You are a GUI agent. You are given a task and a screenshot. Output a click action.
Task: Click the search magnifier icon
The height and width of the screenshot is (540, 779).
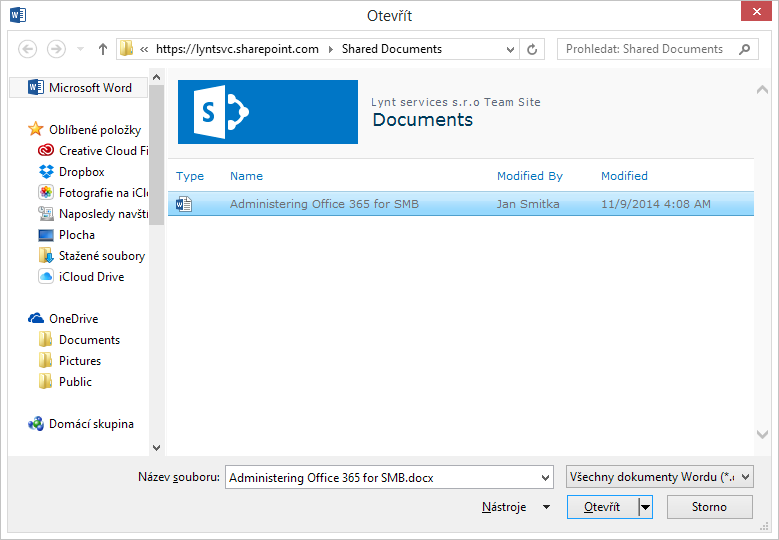[744, 49]
